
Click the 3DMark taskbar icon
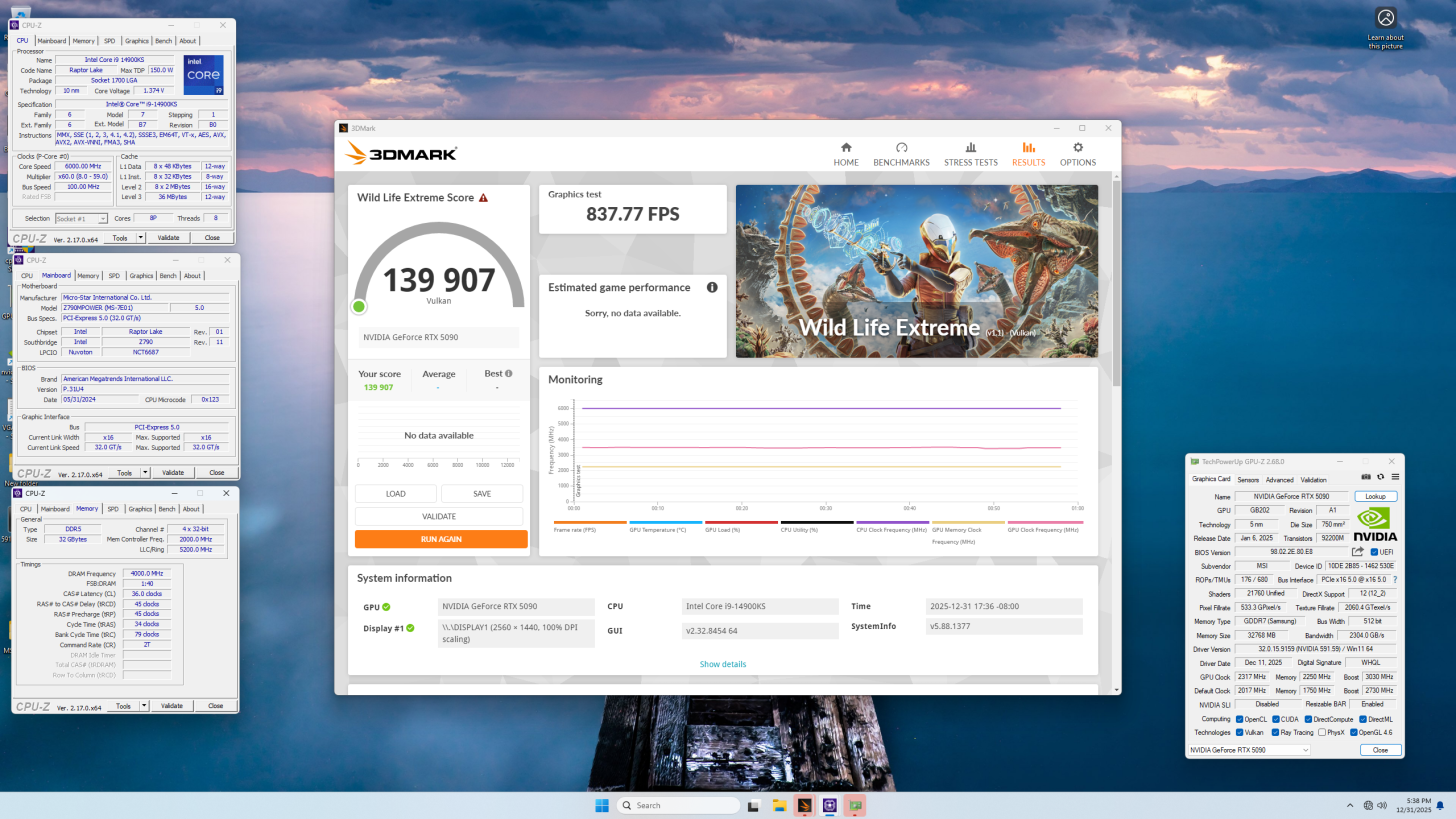804,805
